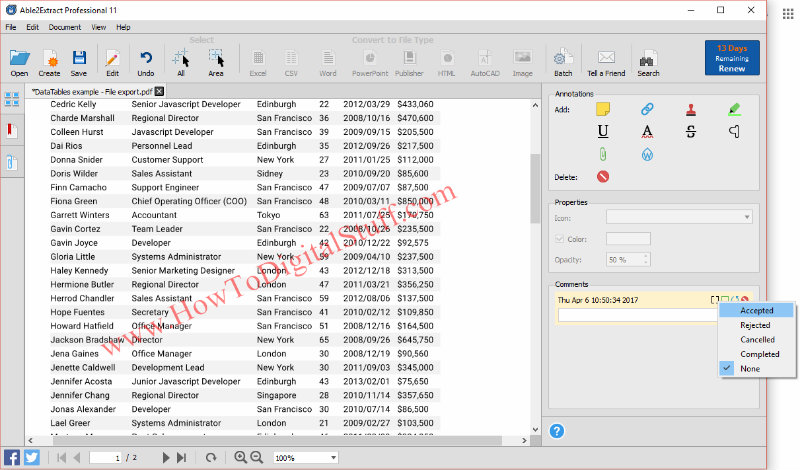Open the Help menu
The height and width of the screenshot is (470, 800).
pyautogui.click(x=123, y=27)
